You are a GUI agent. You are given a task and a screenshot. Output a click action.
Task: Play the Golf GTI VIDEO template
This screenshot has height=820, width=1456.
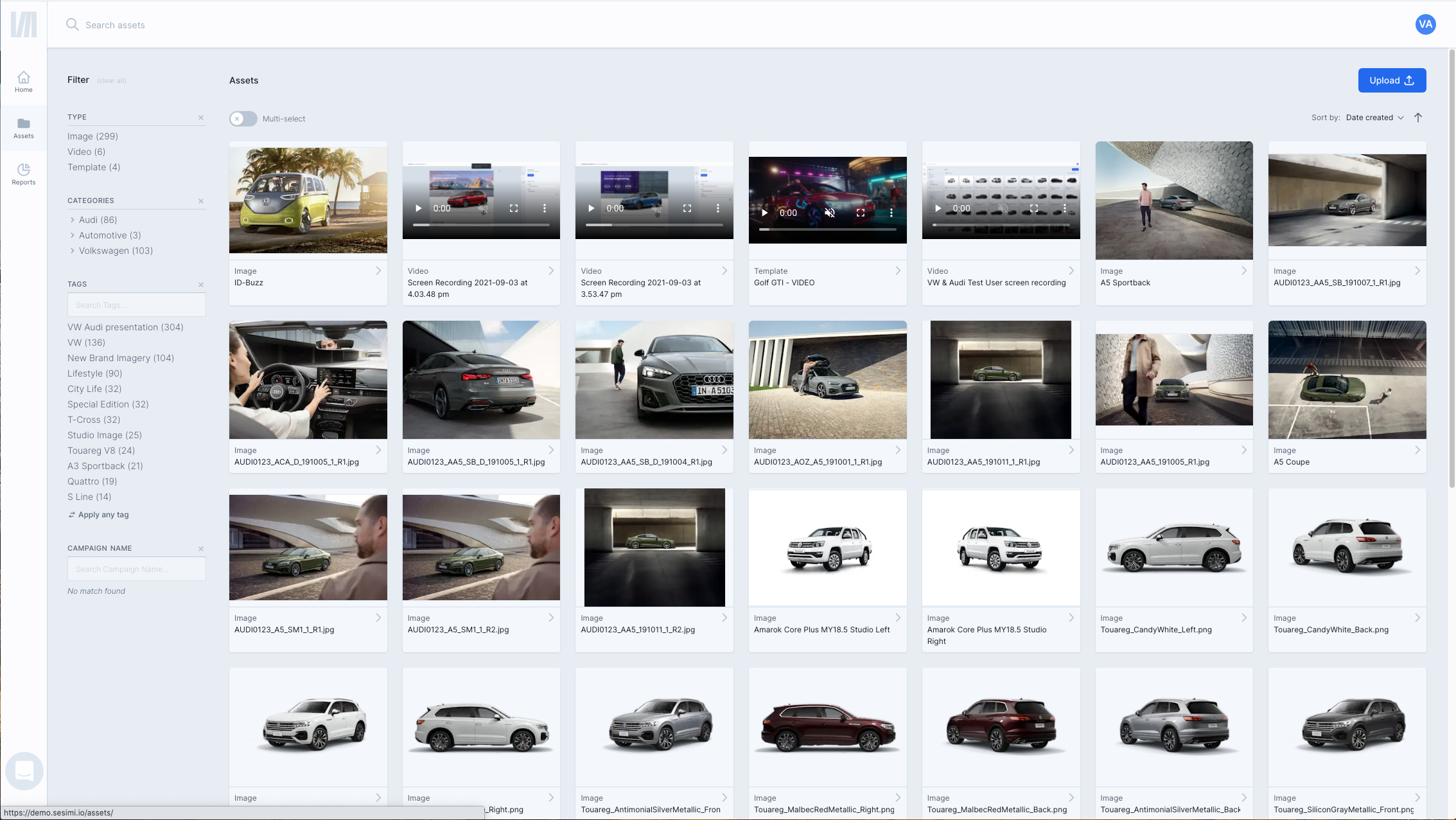[764, 213]
